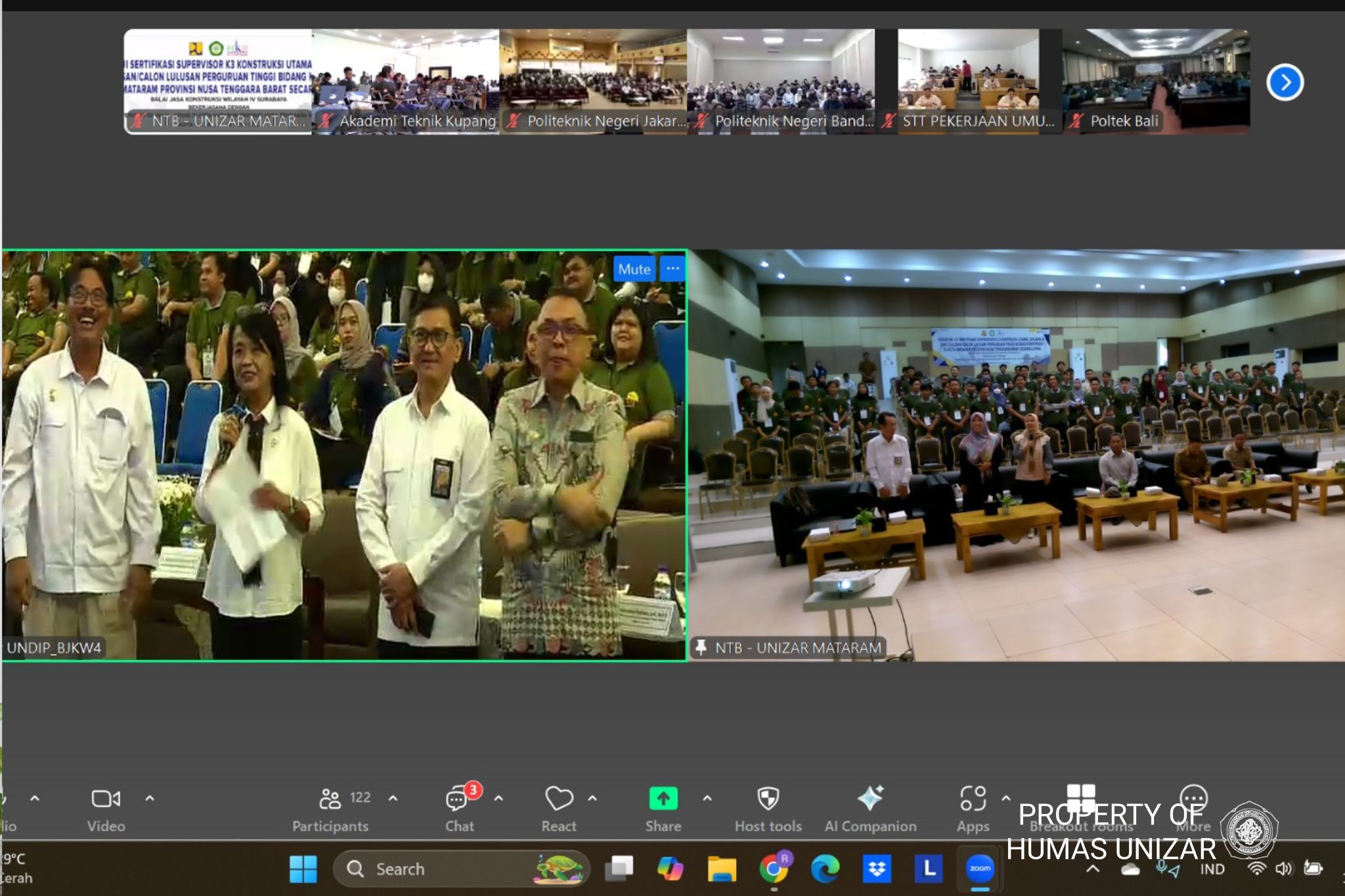Expand the Share options caret
Image resolution: width=1345 pixels, height=896 pixels.
pos(707,798)
